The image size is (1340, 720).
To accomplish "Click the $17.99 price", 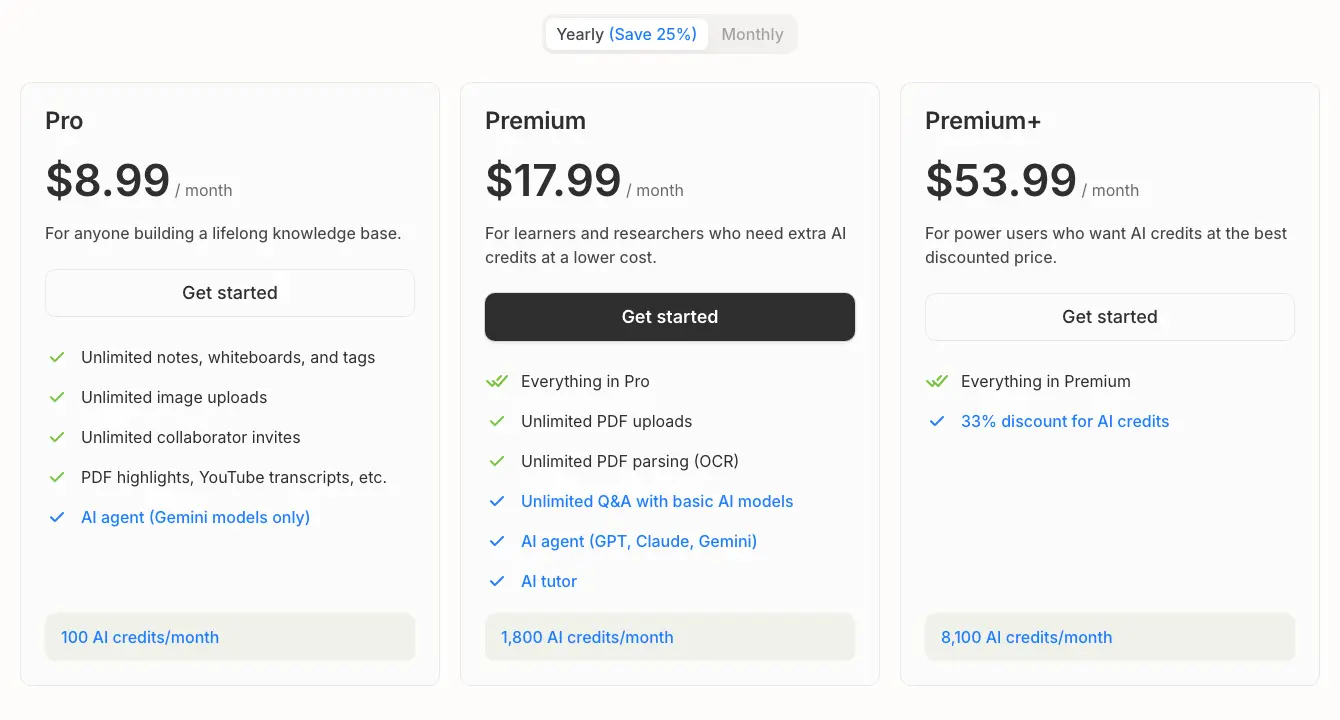I will pos(553,181).
